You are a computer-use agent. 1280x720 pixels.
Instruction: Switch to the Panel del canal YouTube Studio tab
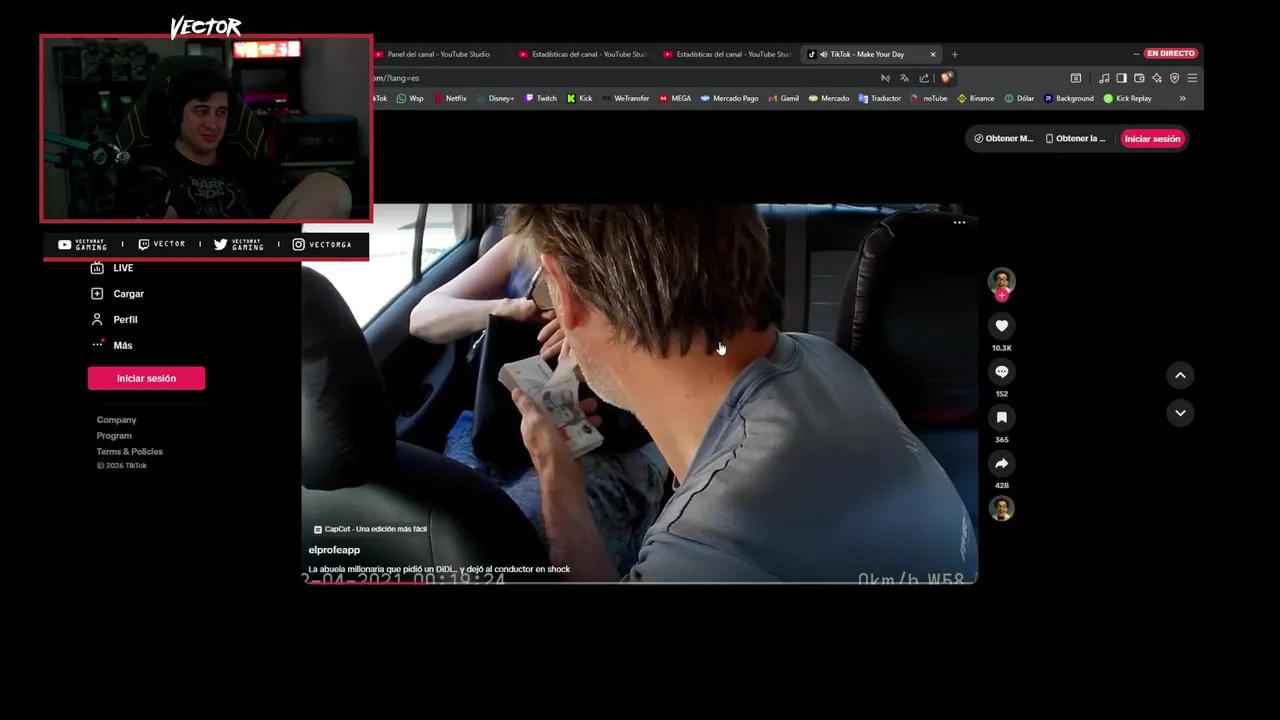pyautogui.click(x=438, y=54)
